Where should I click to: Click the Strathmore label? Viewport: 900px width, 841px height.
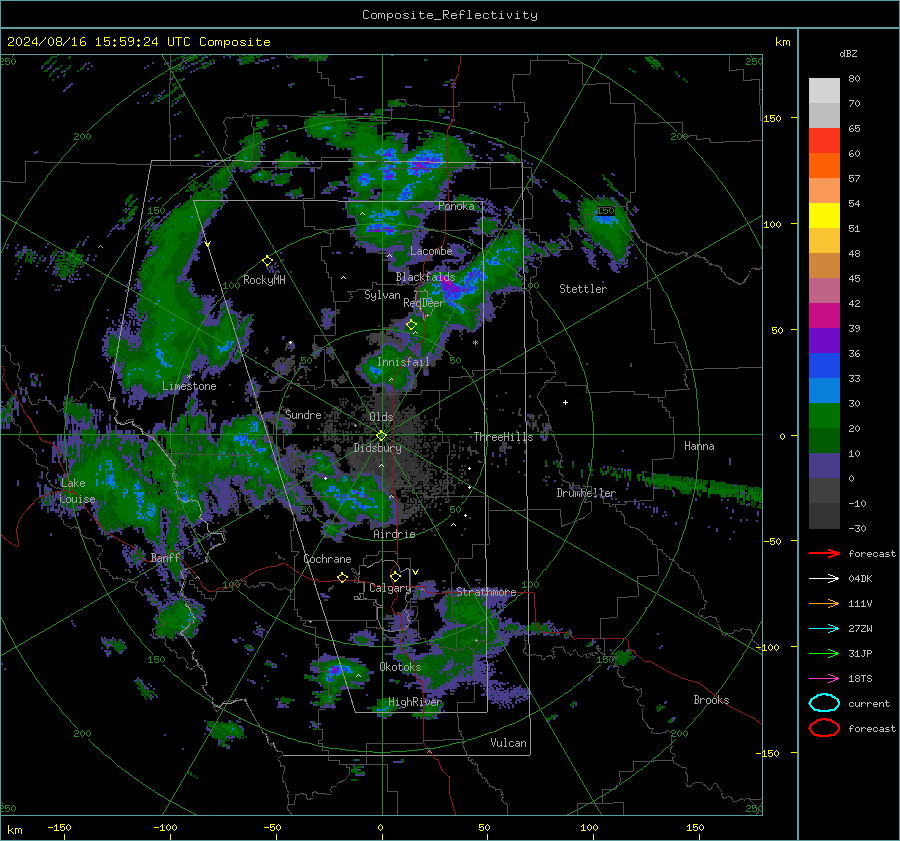(x=486, y=592)
